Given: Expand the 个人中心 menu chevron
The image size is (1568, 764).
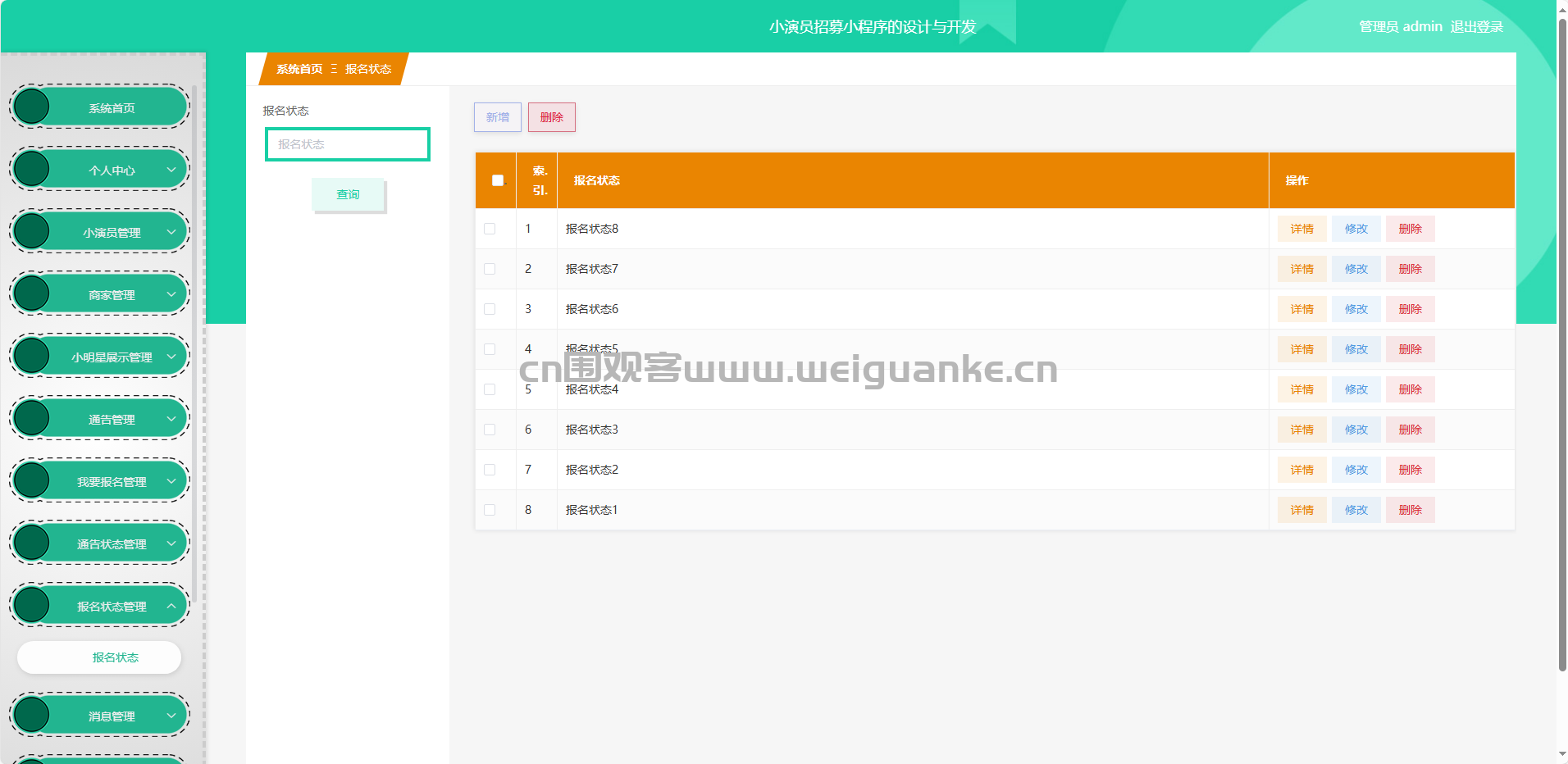Looking at the screenshot, I should (171, 170).
